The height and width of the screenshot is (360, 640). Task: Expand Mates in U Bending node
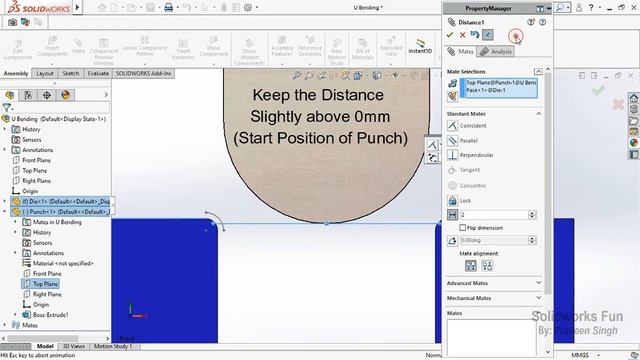coord(16,222)
